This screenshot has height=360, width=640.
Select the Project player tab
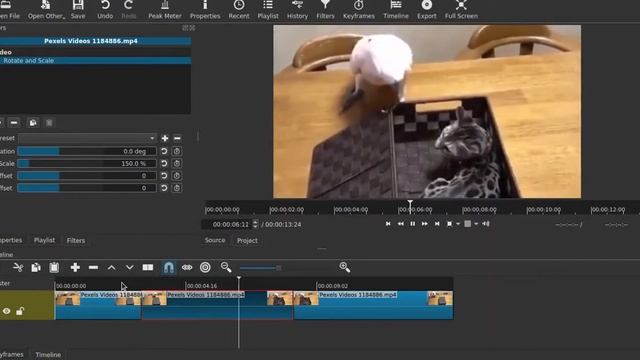(x=247, y=240)
